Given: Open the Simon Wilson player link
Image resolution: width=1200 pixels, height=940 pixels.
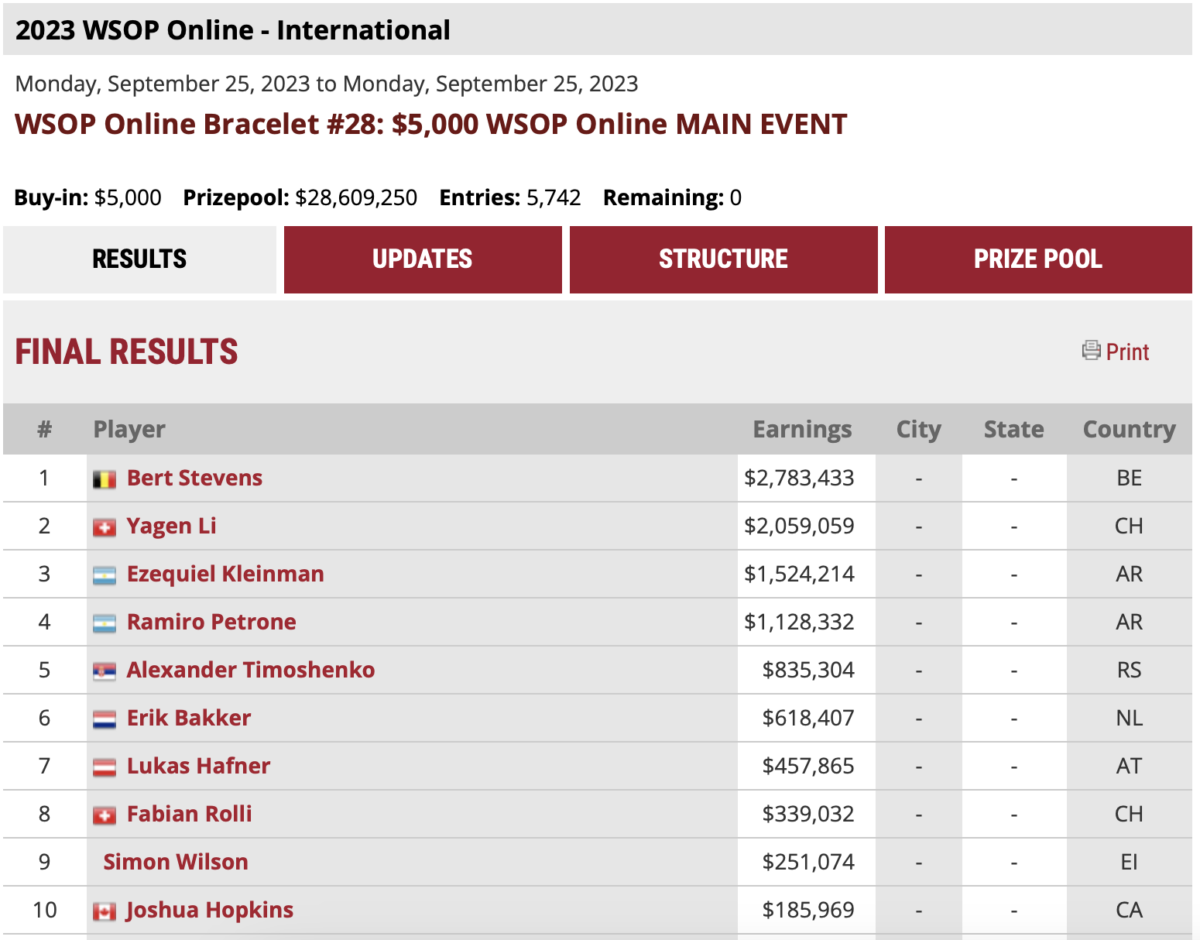Looking at the screenshot, I should pos(175,862).
